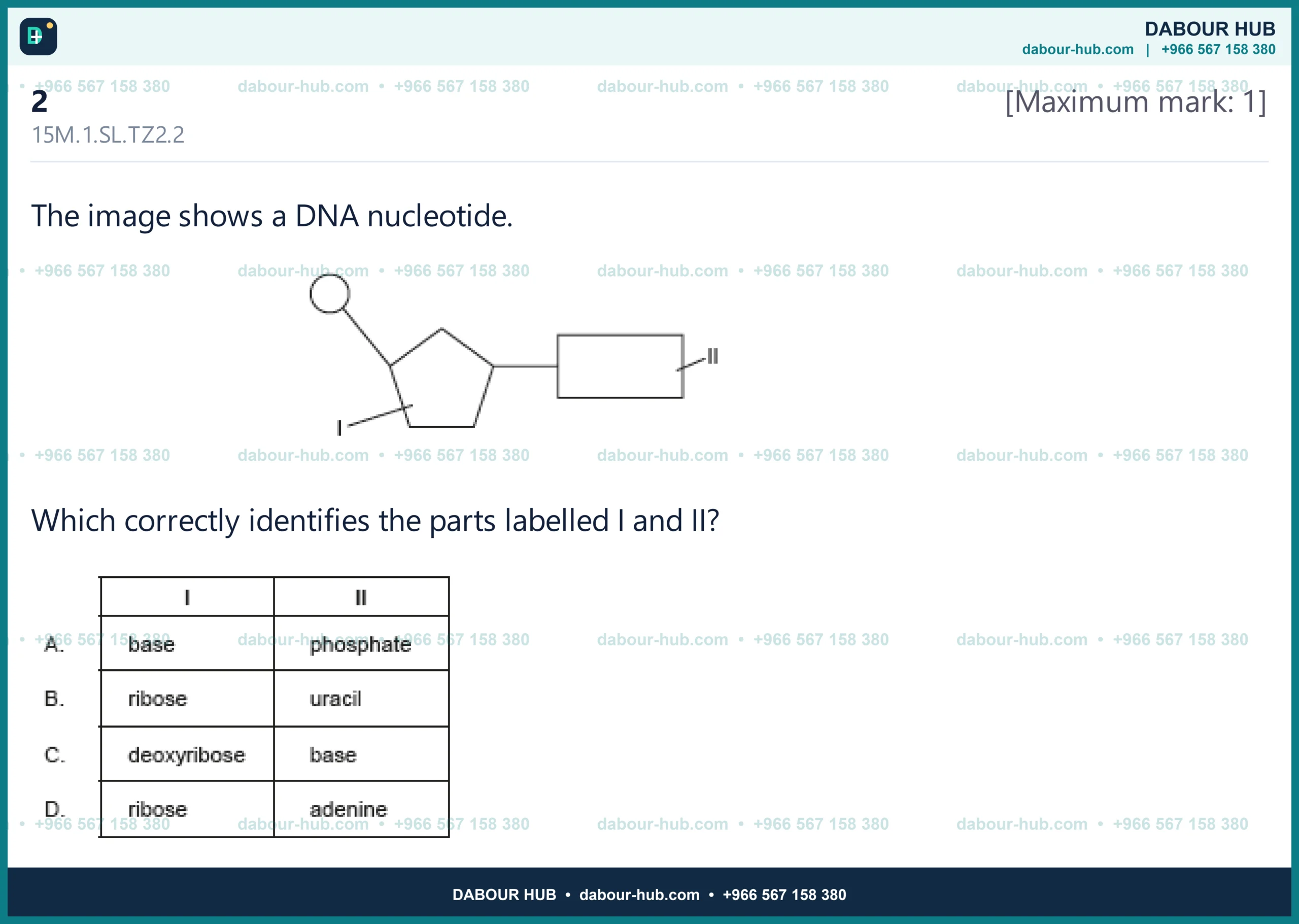Click the column header II in the table
The width and height of the screenshot is (1299, 924).
coord(361,597)
